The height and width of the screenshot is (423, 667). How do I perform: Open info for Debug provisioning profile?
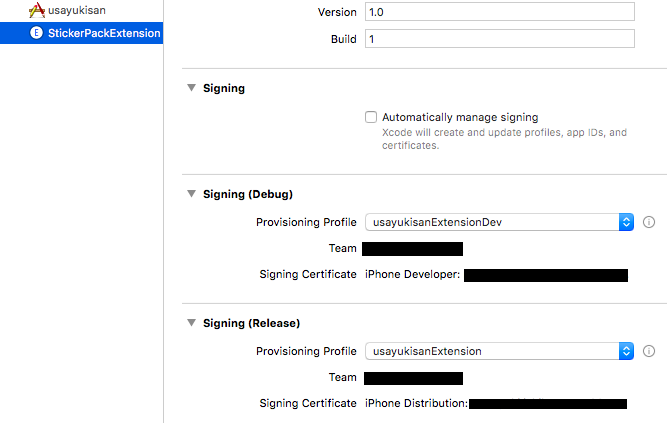point(649,222)
